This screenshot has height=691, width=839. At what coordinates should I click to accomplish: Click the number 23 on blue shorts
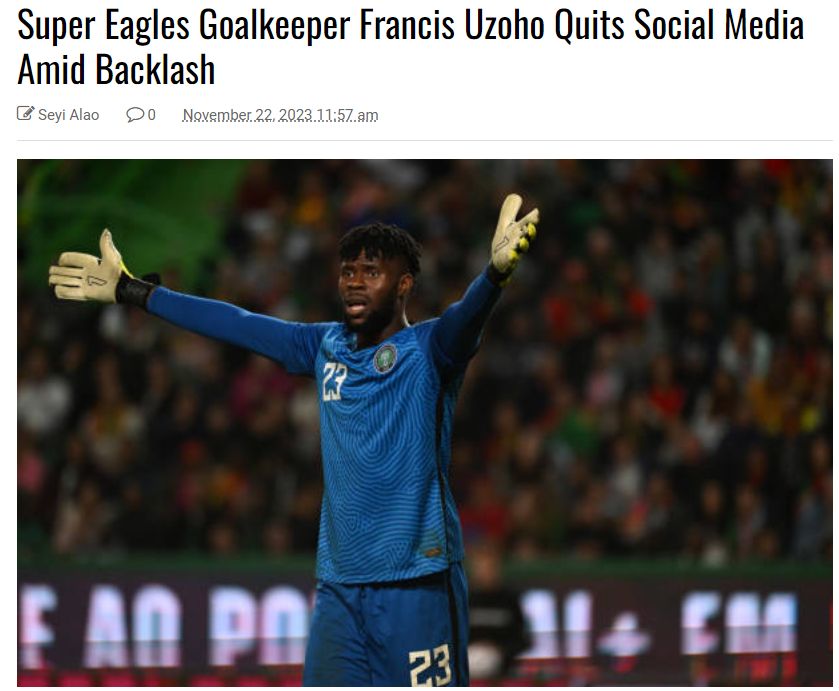(430, 665)
